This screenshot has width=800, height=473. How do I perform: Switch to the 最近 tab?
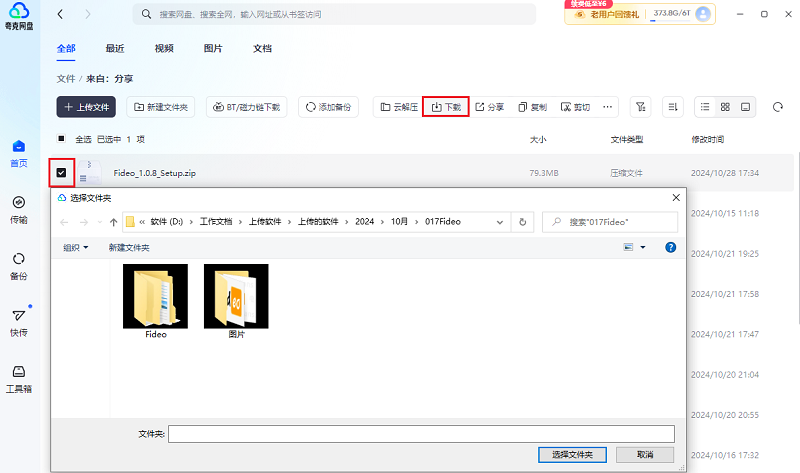115,48
